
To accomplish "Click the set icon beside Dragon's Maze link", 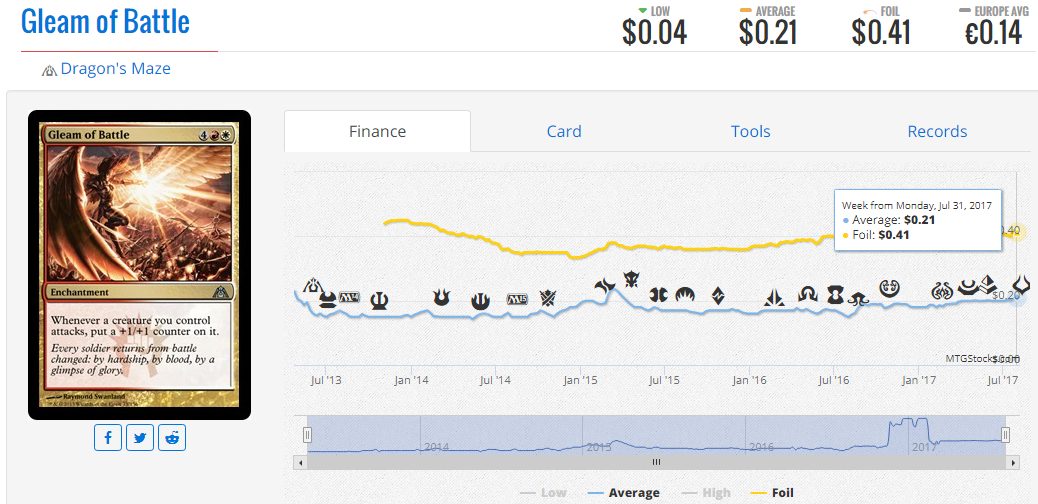I will 50,70.
